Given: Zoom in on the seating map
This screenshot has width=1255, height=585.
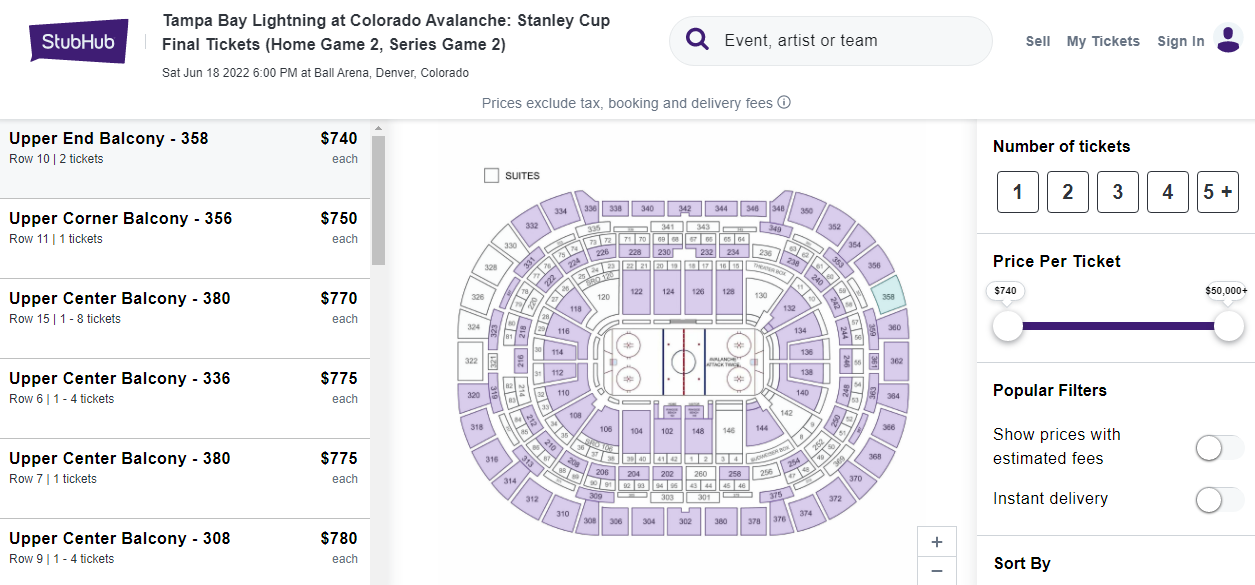Looking at the screenshot, I should (x=936, y=542).
